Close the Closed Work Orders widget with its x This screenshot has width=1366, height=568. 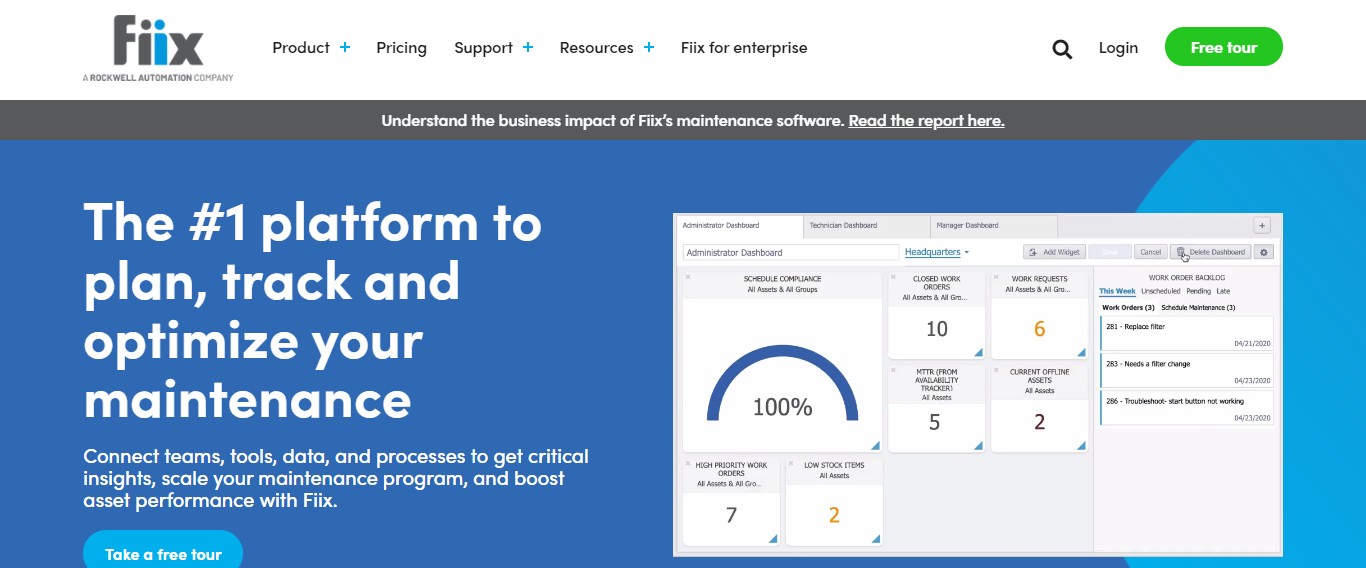pos(893,277)
